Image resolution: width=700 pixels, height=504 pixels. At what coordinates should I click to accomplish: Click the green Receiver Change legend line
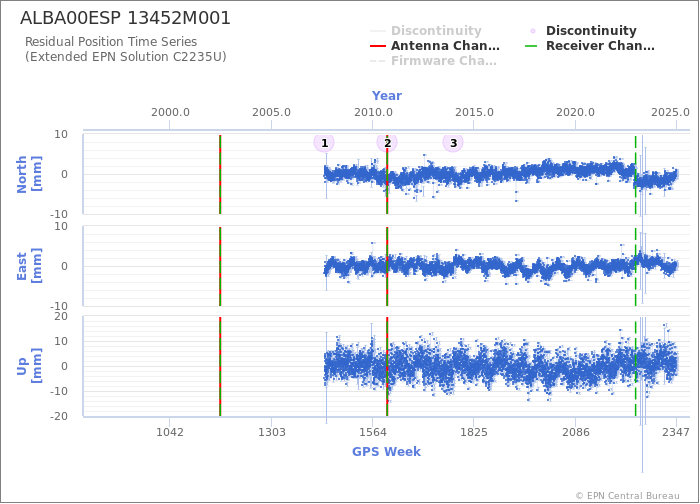[531, 46]
